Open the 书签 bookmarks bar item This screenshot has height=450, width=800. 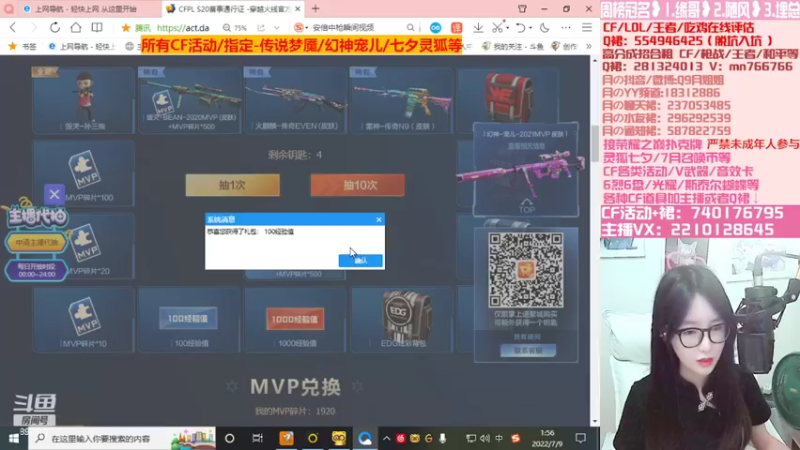click(x=22, y=46)
